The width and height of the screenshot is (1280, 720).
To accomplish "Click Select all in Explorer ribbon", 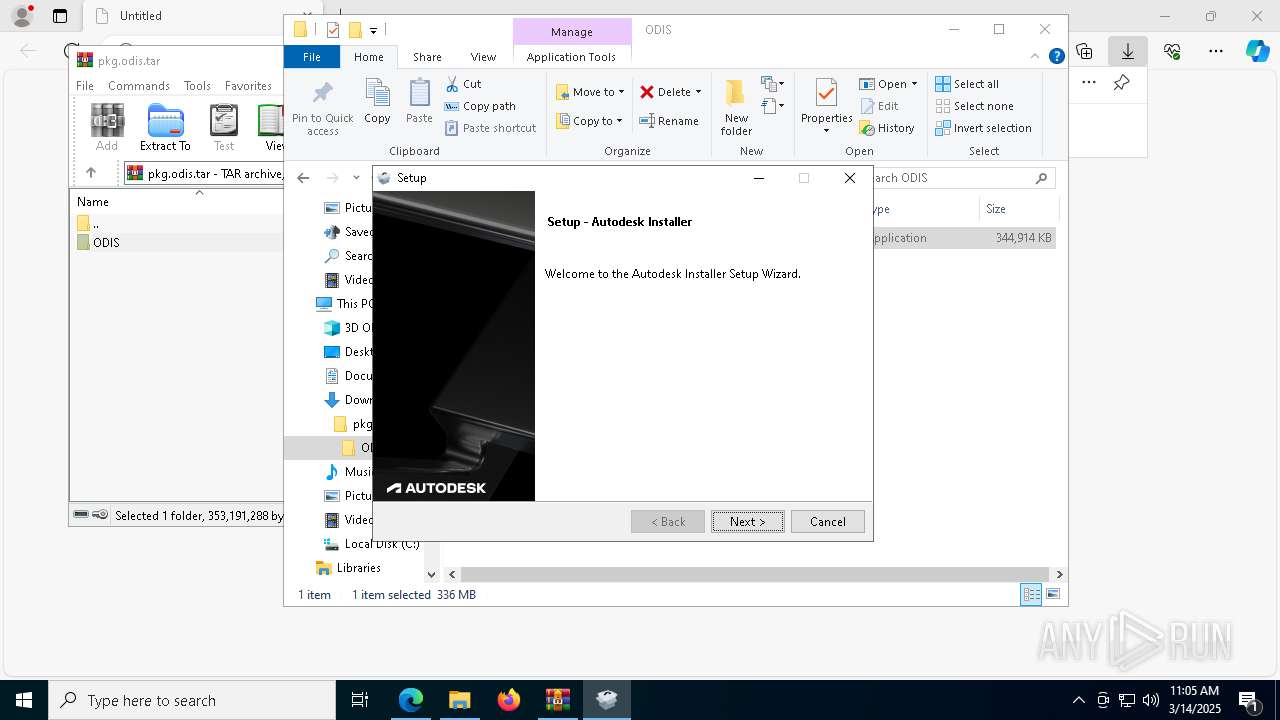I will tap(967, 84).
